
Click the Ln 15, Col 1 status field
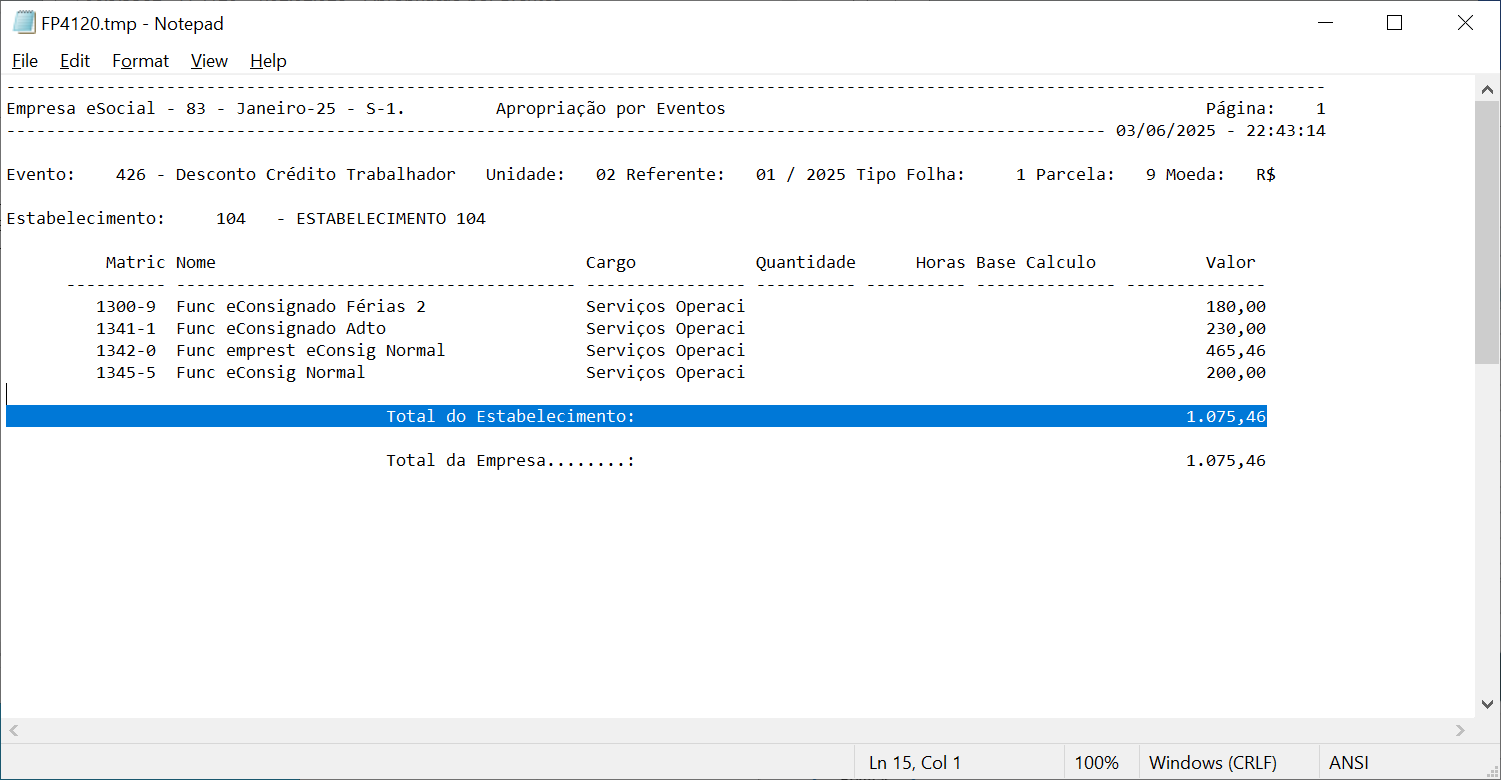coord(914,763)
